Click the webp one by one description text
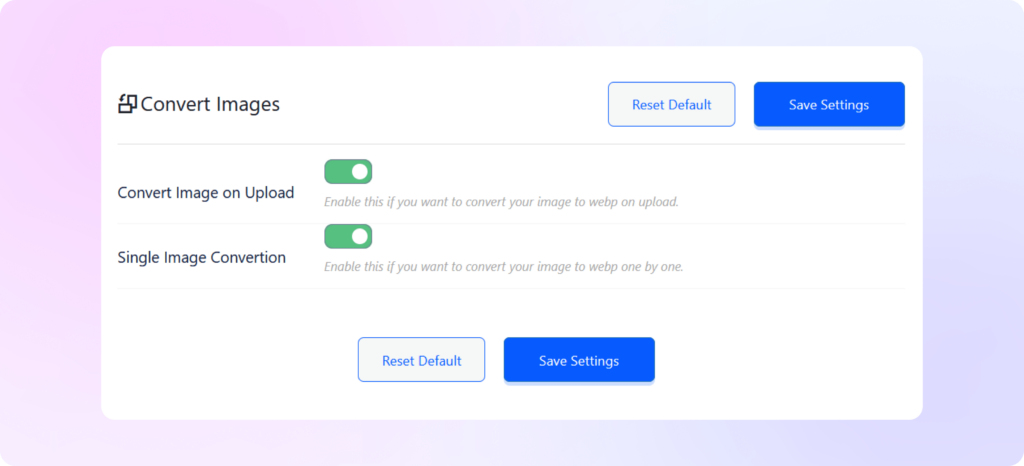The width and height of the screenshot is (1024, 466). click(504, 267)
